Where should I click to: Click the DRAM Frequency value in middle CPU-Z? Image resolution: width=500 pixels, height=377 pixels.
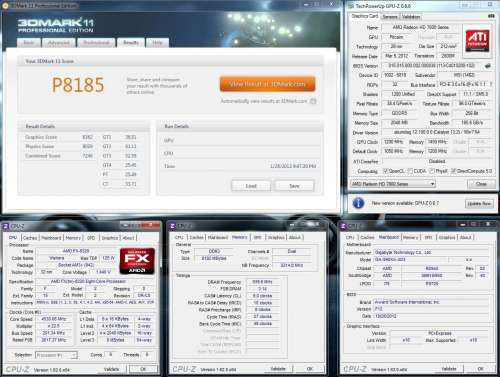pyautogui.click(x=262, y=282)
